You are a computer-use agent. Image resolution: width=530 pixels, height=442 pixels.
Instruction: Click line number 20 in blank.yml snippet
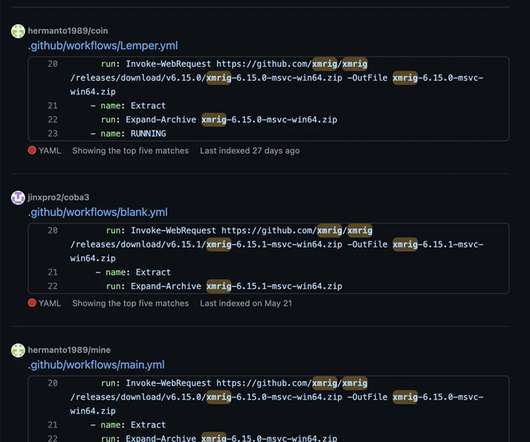[53, 230]
